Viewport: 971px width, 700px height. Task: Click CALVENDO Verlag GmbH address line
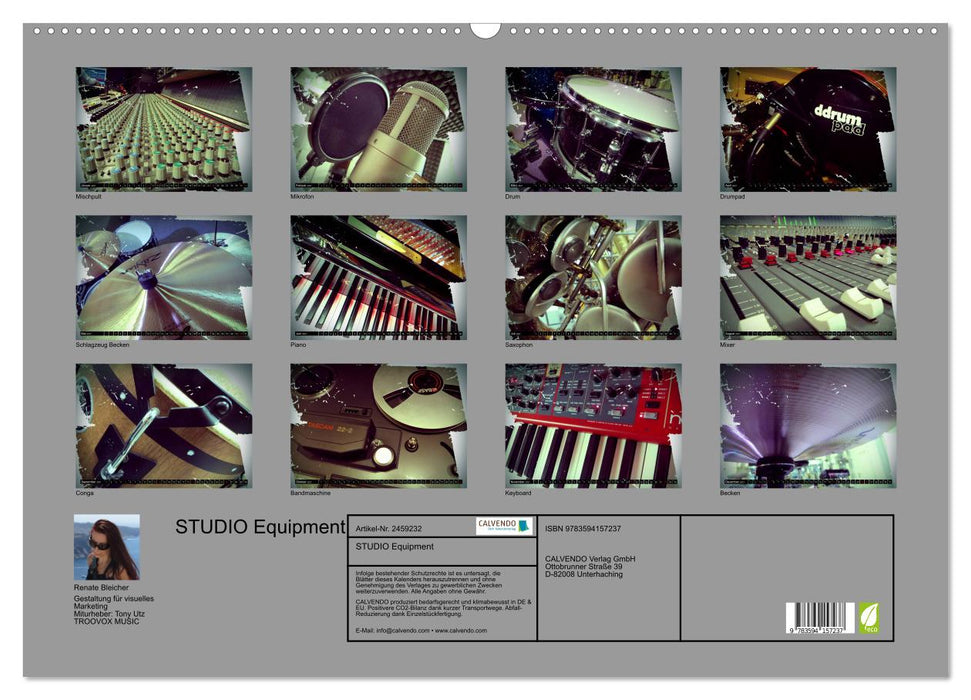pos(590,559)
